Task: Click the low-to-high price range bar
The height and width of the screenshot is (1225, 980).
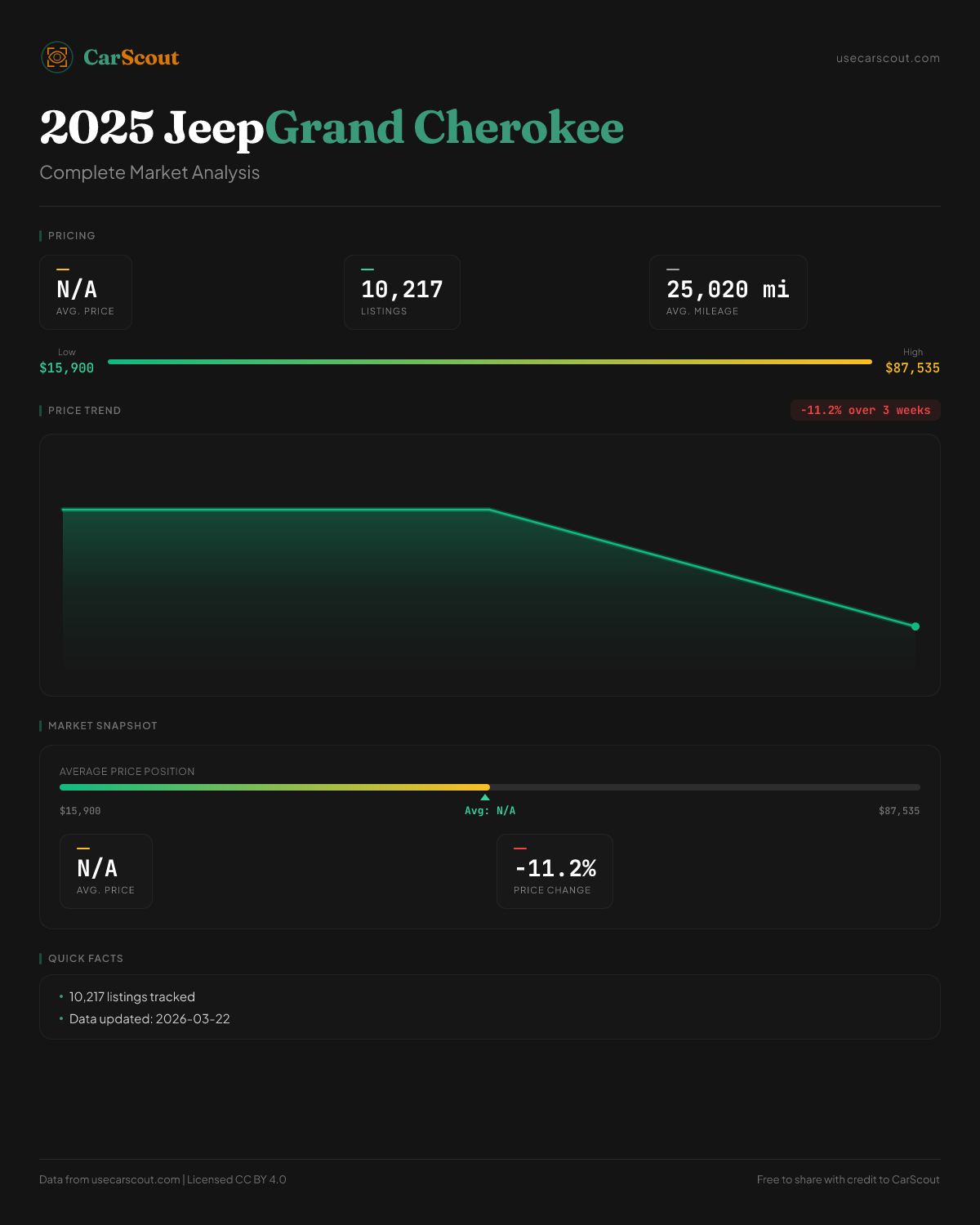Action: point(490,362)
